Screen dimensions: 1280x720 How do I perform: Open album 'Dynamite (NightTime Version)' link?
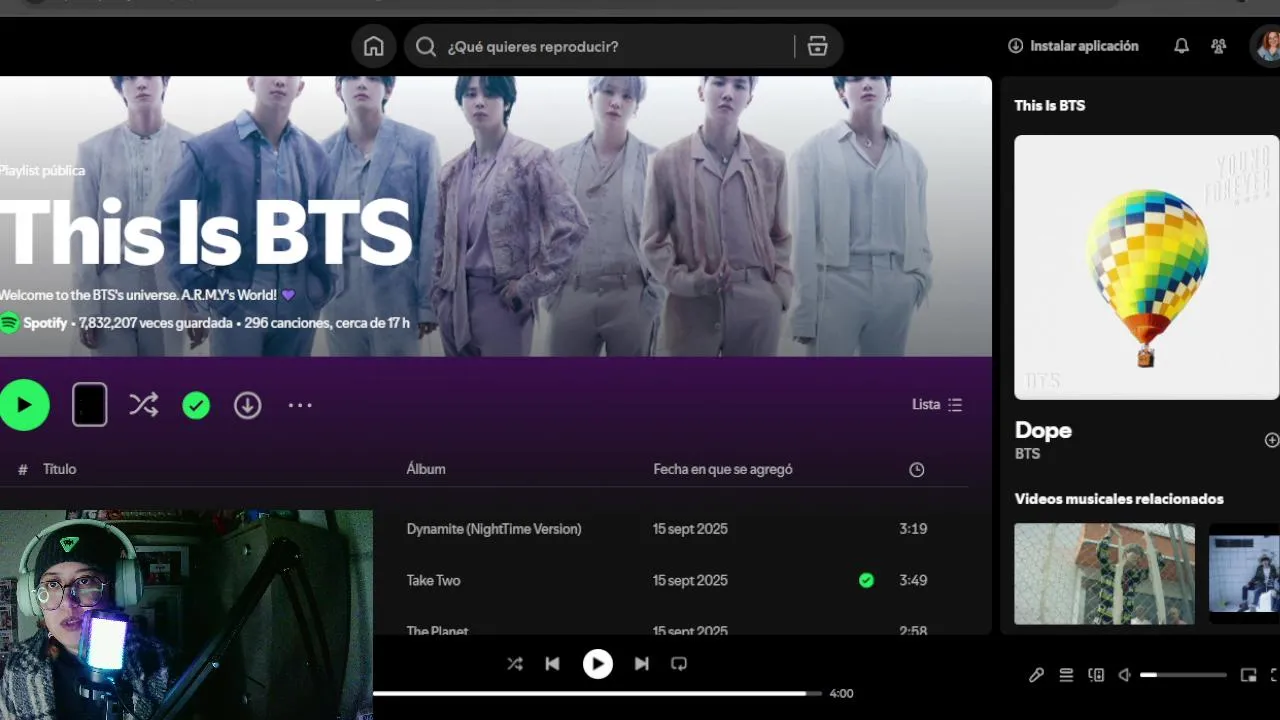point(494,529)
